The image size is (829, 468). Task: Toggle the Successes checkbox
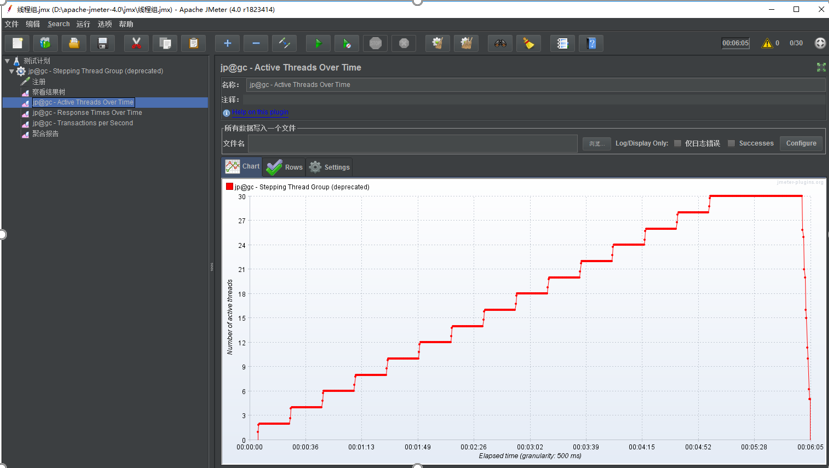coord(731,143)
